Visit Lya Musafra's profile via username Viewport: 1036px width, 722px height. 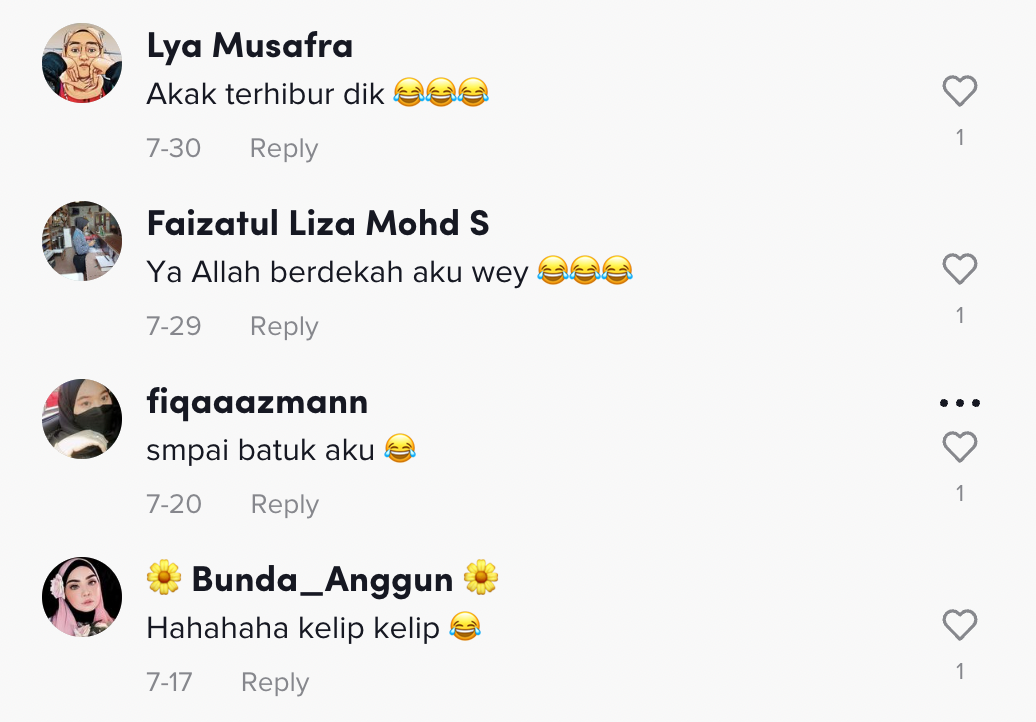(250, 46)
